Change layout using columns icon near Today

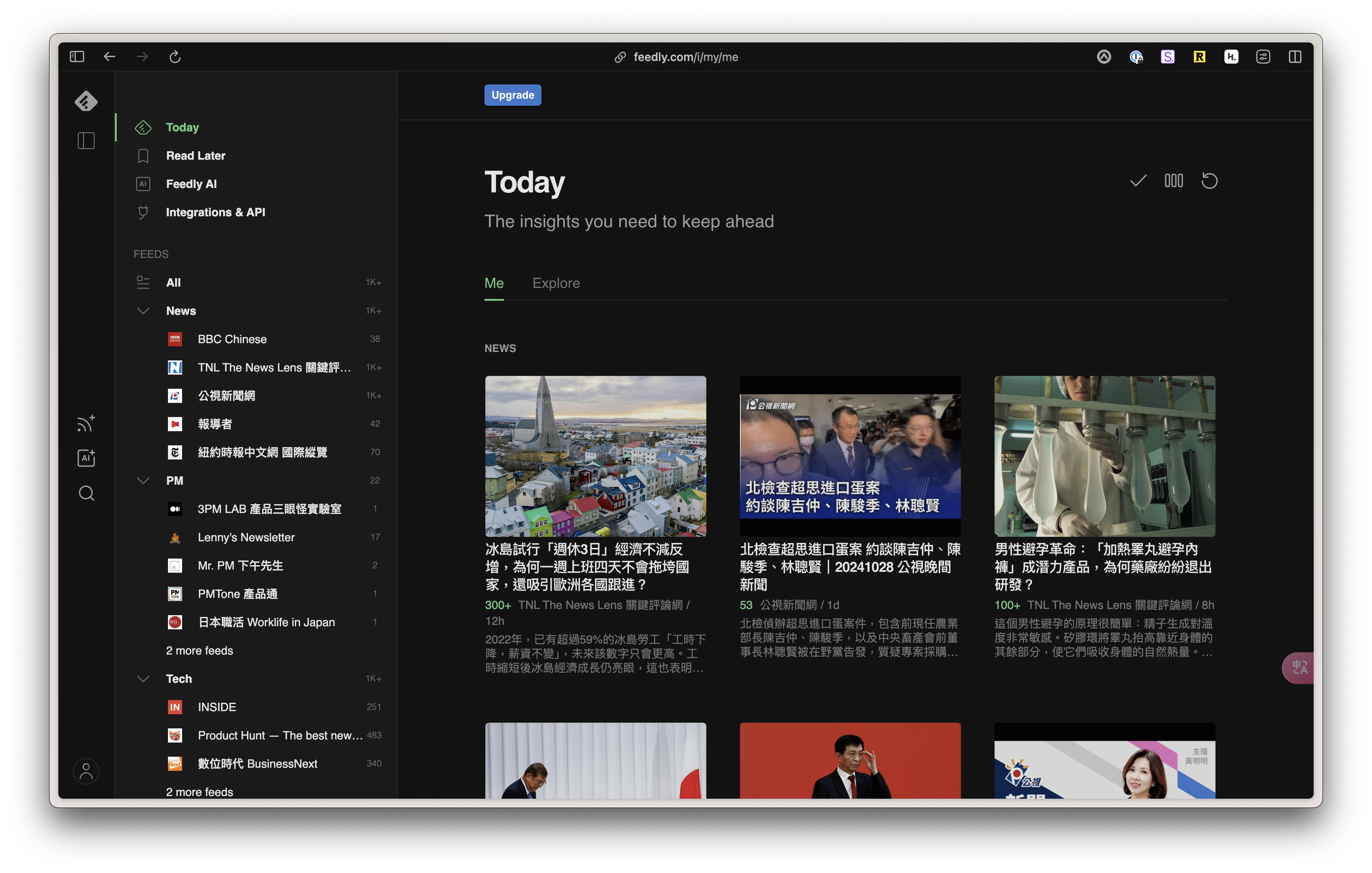pyautogui.click(x=1174, y=181)
